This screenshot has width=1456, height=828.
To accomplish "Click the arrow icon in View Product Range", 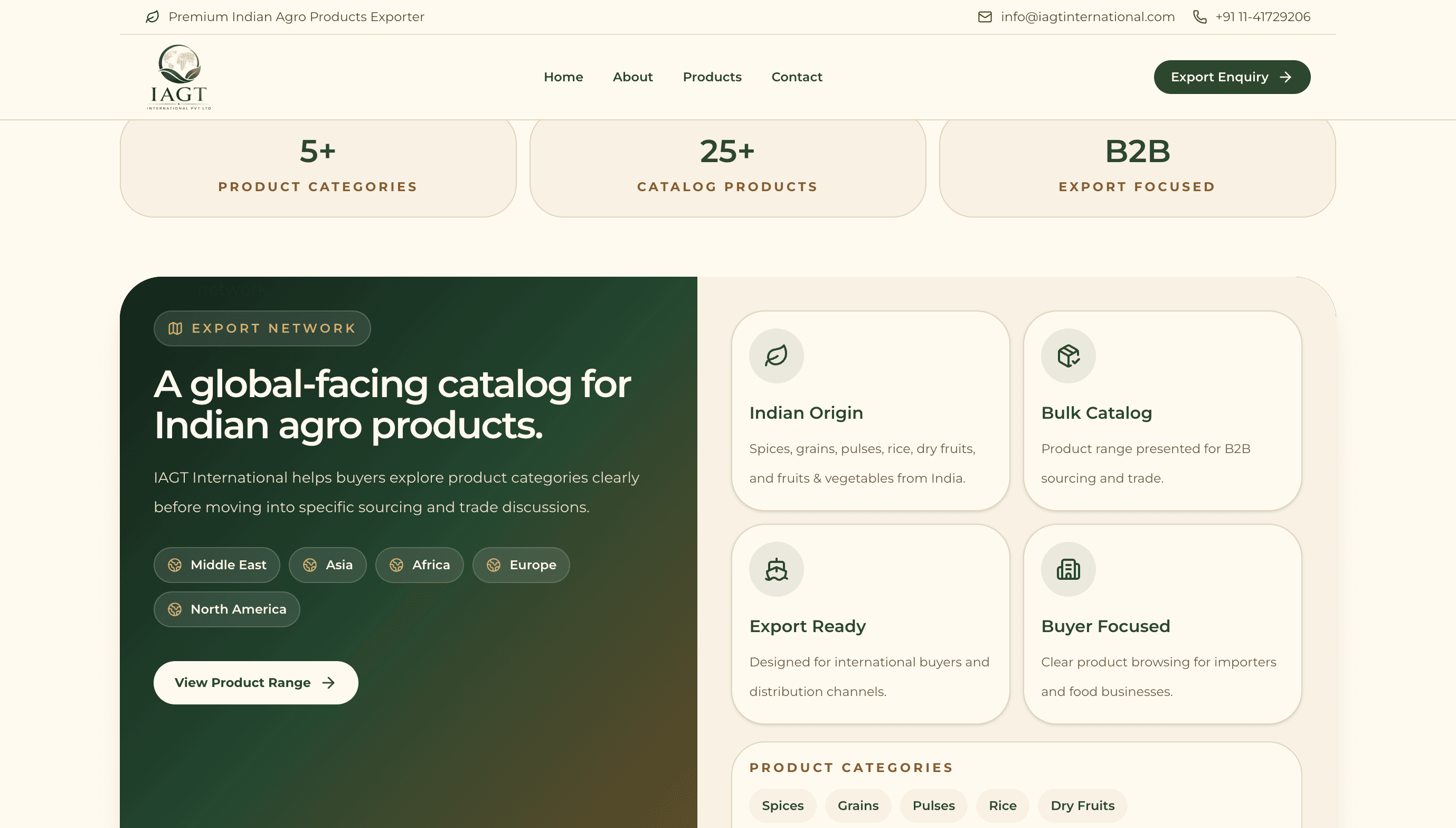I will (x=328, y=682).
